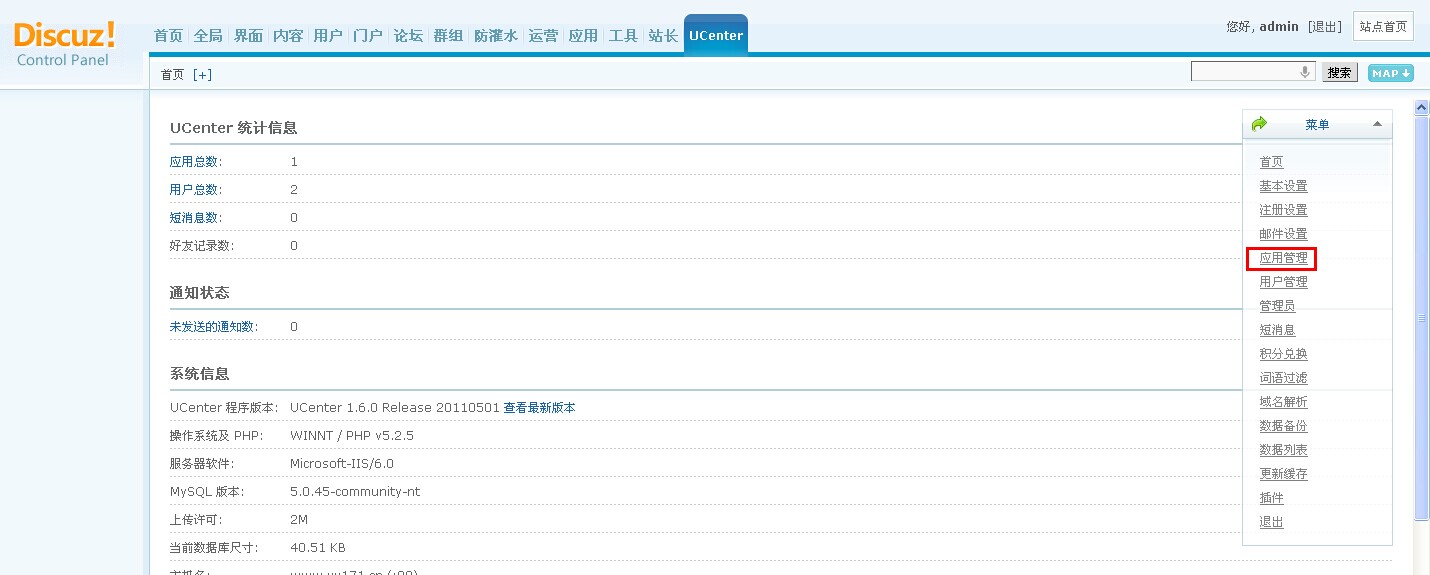1430x575 pixels.
Task: Click the green arrow menu icon
Action: 1259,124
